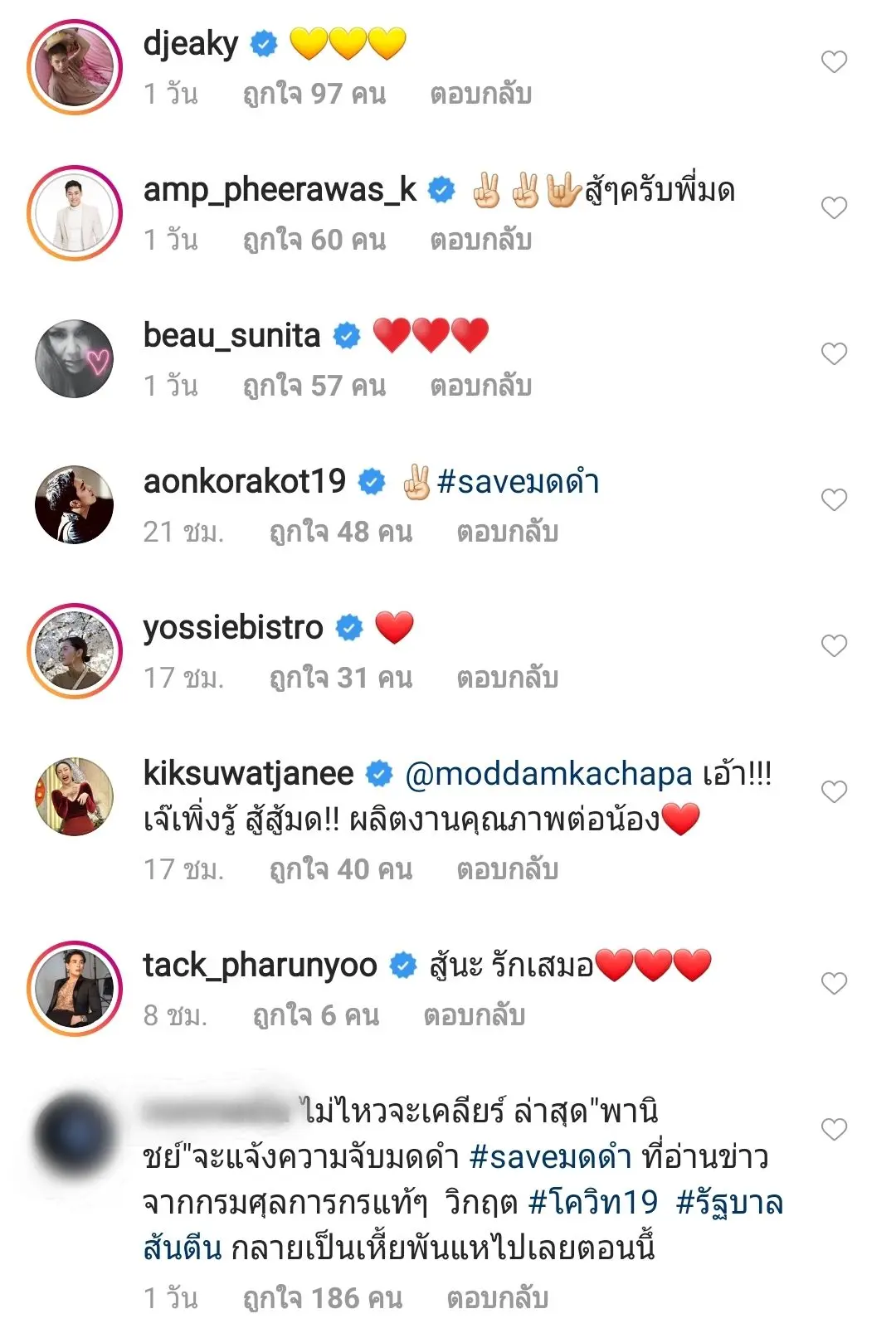
Task: View 186 likes on the last comment
Action: click(x=323, y=1298)
